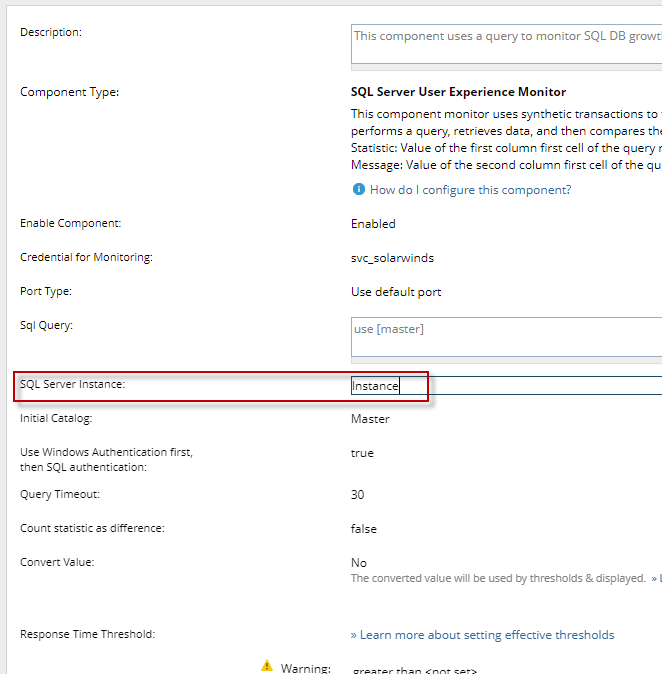Click the 'Enabled' value of Enable Component
This screenshot has width=662, height=674.
point(373,224)
